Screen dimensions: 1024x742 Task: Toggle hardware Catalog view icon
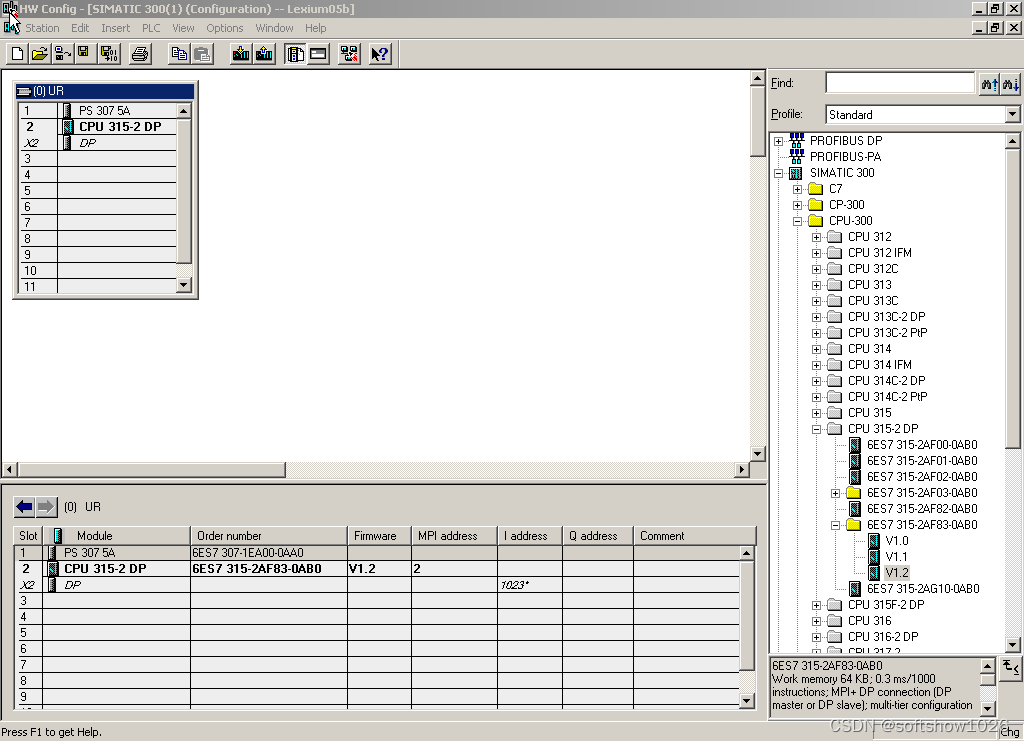pos(295,54)
